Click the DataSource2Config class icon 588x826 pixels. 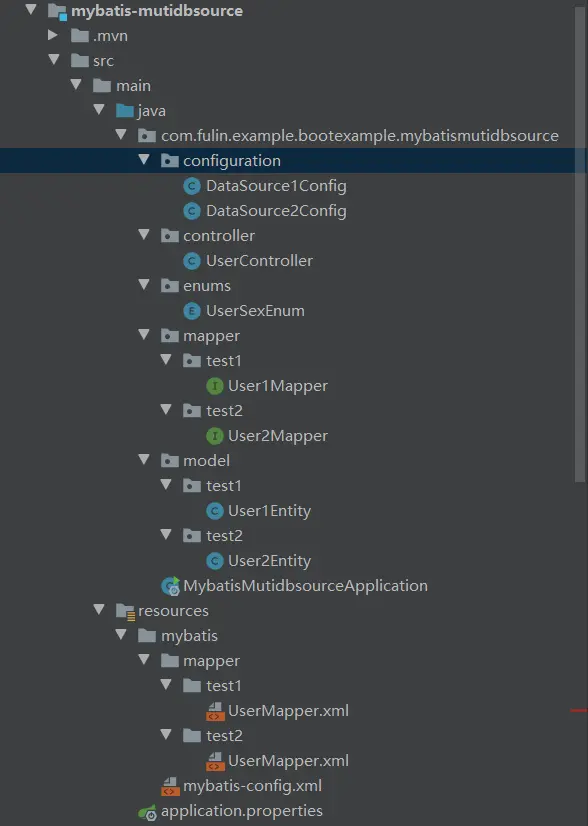coord(191,211)
